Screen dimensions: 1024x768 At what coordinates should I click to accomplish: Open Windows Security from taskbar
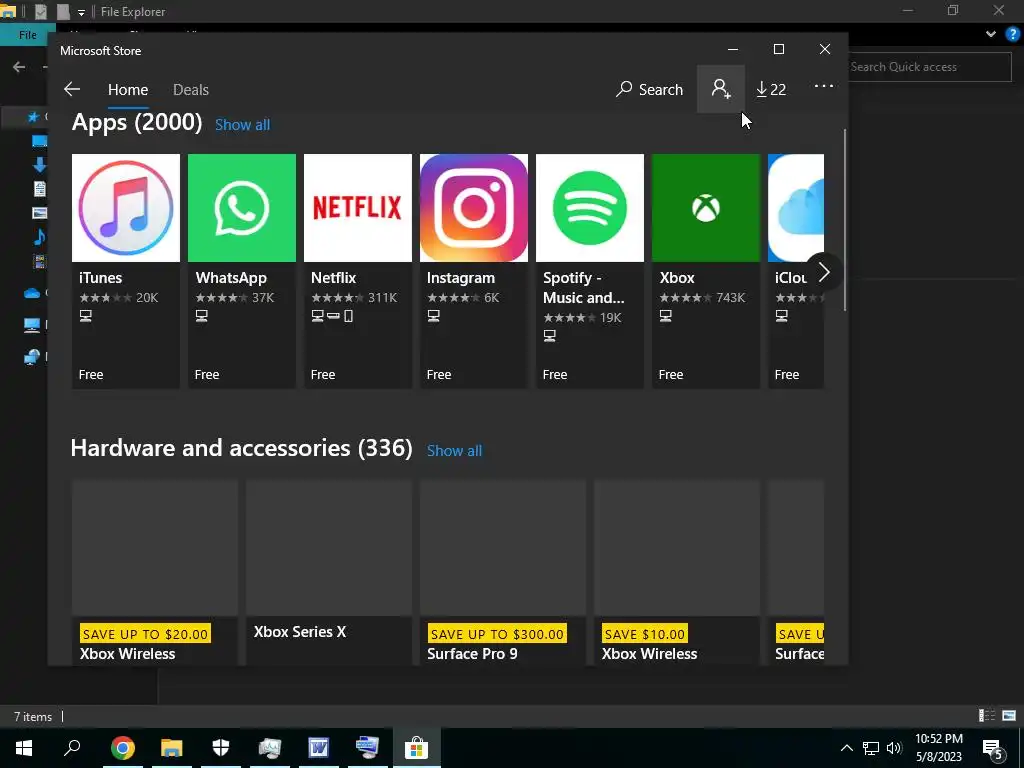click(221, 748)
